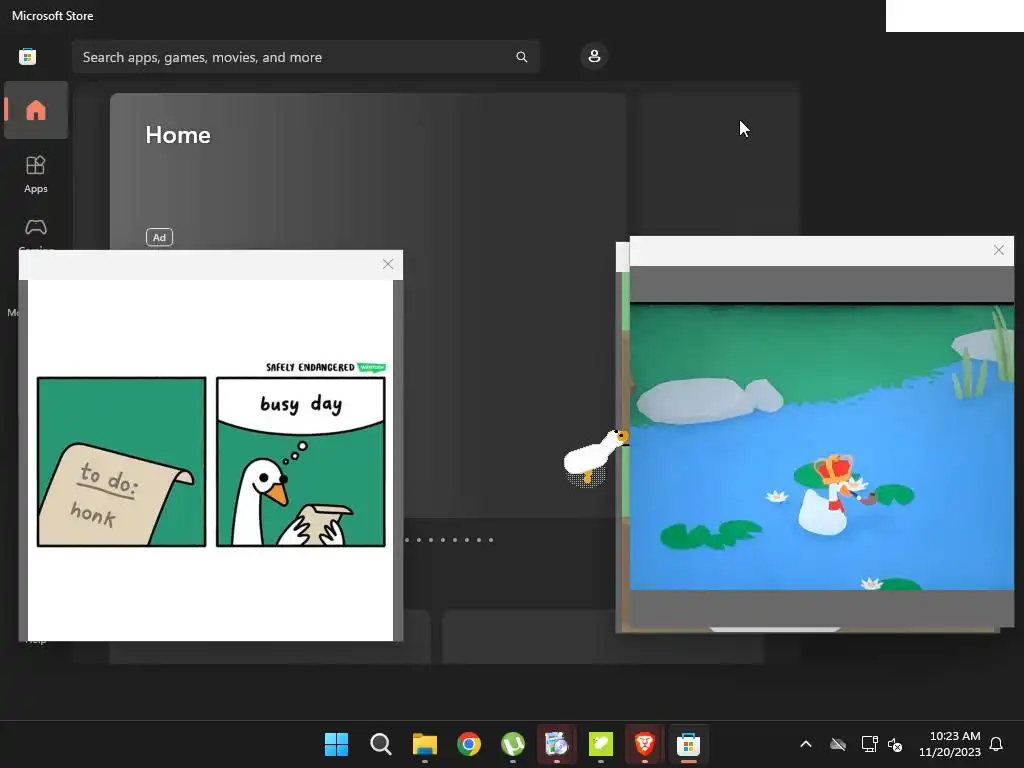Viewport: 1024px width, 768px height.
Task: Open the Gaming controller section in sidebar
Action: point(36,228)
